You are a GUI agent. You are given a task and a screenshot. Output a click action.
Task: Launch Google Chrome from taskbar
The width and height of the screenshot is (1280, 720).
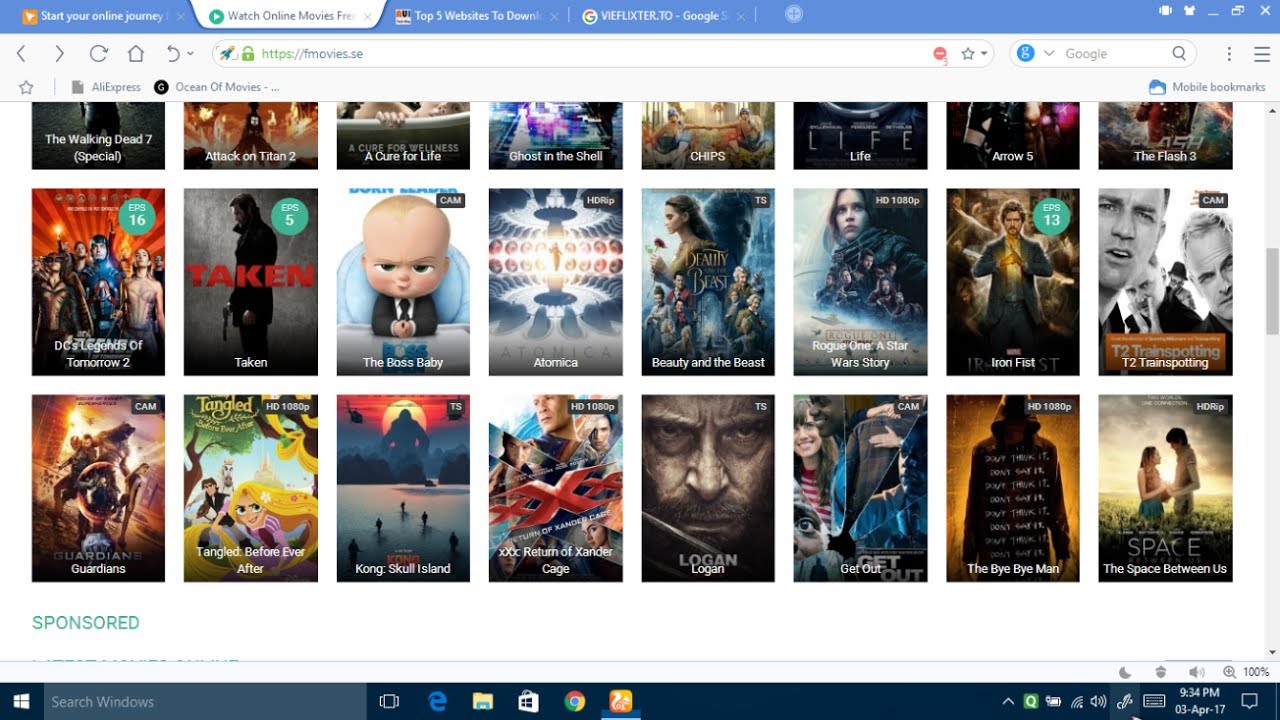click(x=575, y=702)
